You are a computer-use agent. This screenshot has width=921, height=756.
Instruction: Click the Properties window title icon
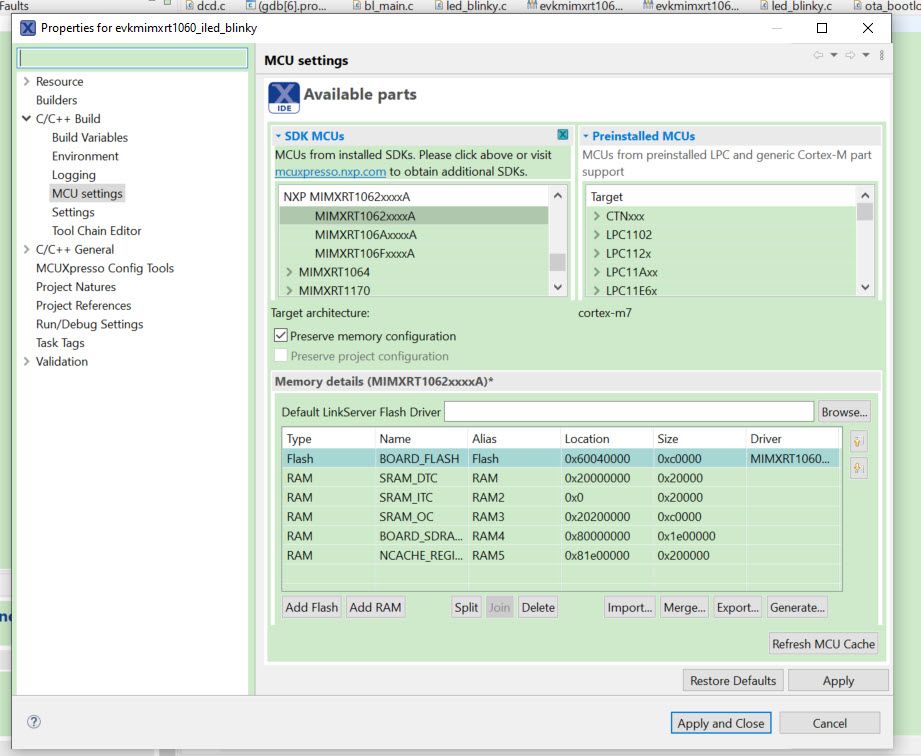click(28, 28)
